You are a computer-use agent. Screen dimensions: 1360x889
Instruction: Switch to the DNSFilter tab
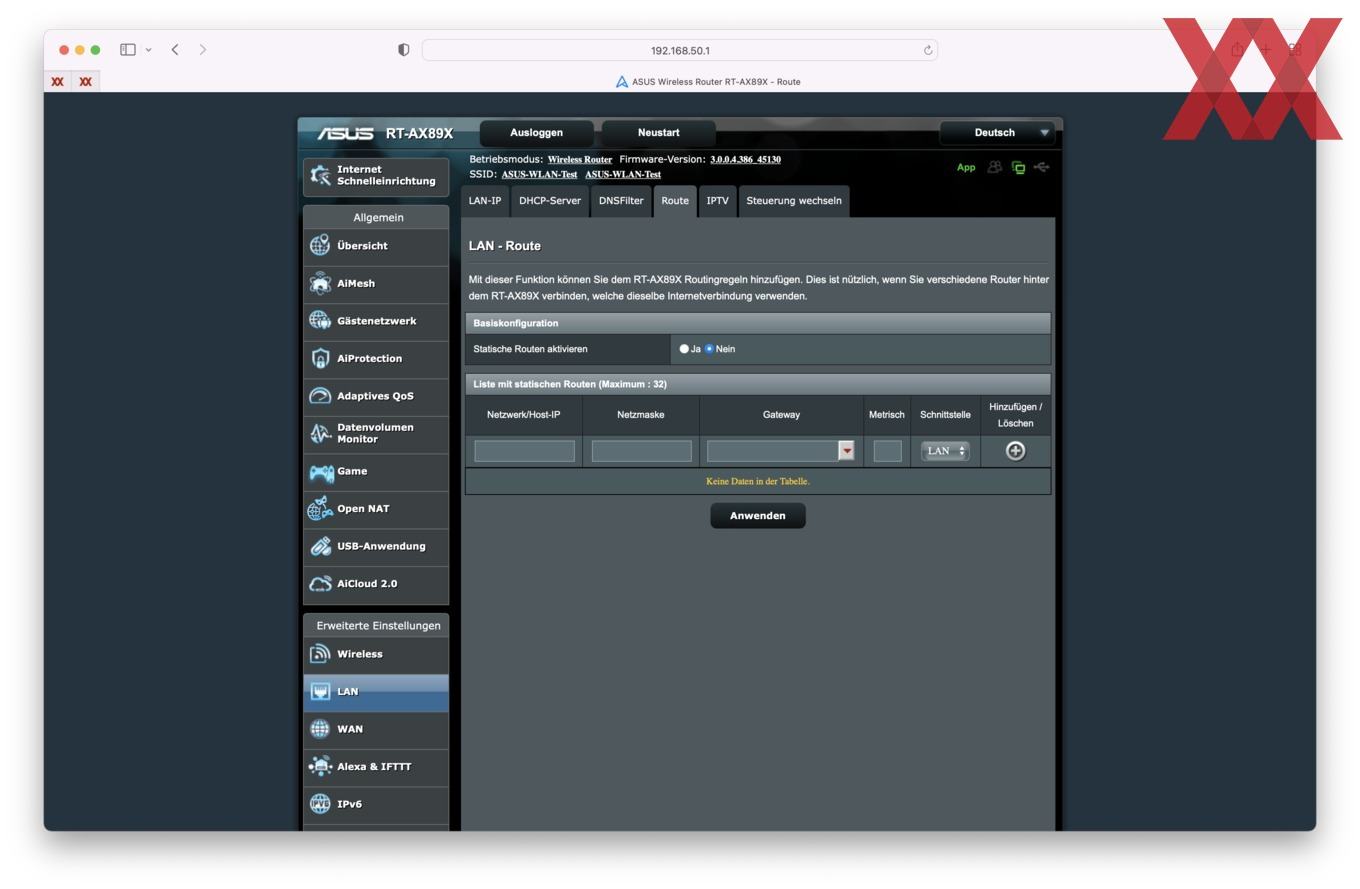tap(621, 201)
